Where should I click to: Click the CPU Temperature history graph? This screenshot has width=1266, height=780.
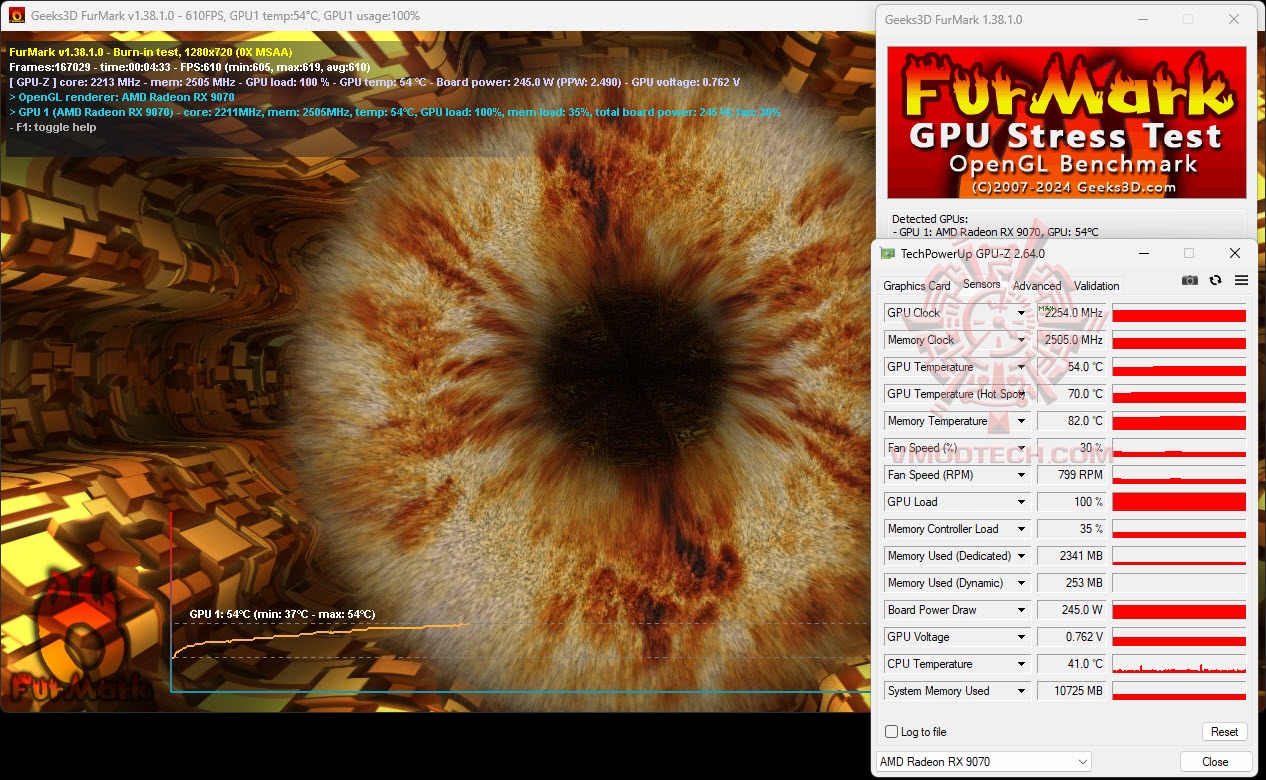pos(1179,664)
